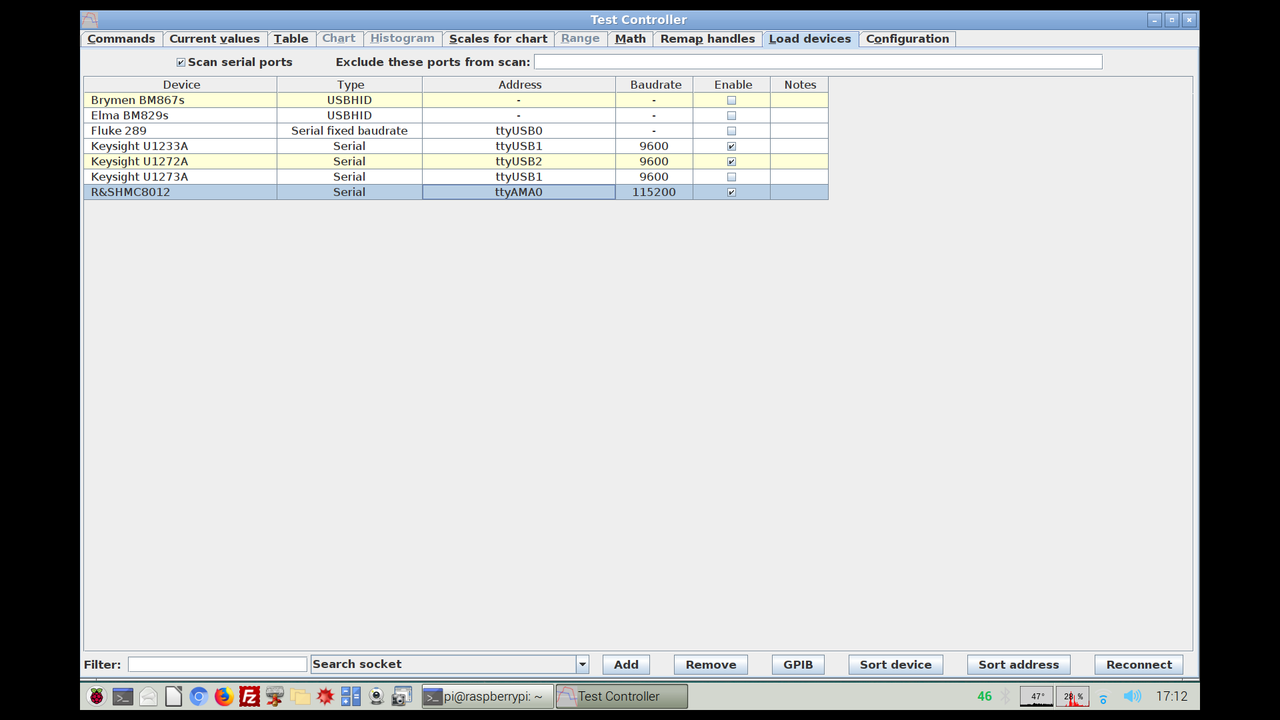Disable the R&SHMC8012 device checkbox
The image size is (1280, 720).
coord(731,192)
